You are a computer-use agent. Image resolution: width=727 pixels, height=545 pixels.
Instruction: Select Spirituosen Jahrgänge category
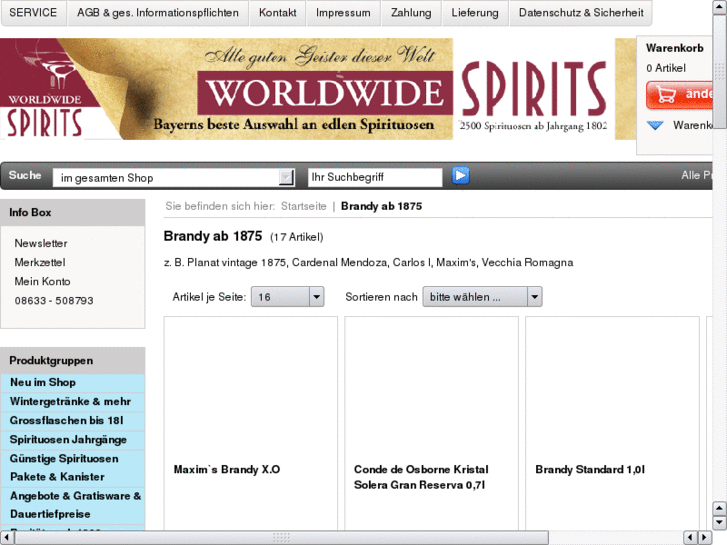point(72,439)
